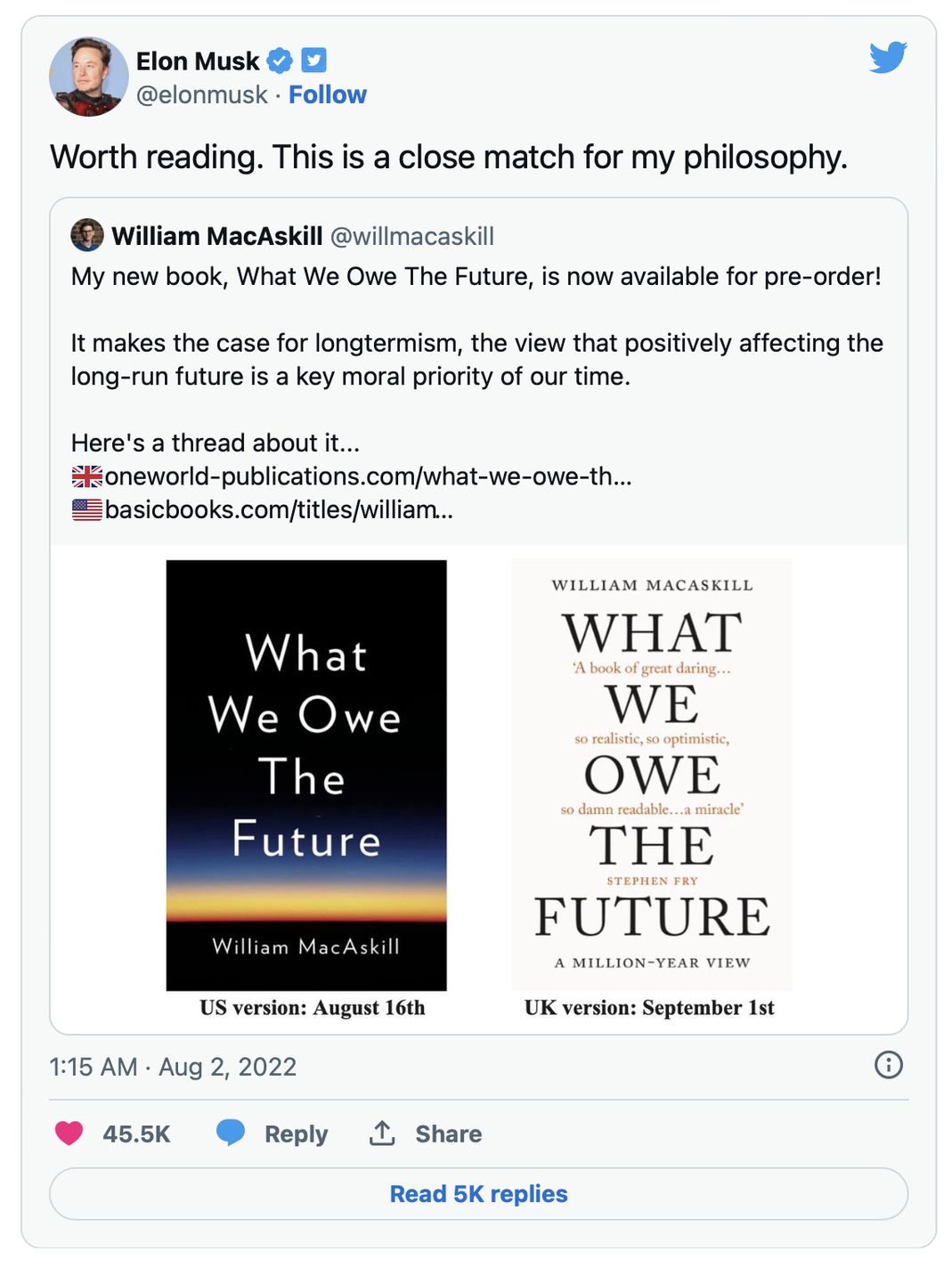Click Elon Musk's profile avatar
The width and height of the screenshot is (952, 1268).
click(x=88, y=77)
